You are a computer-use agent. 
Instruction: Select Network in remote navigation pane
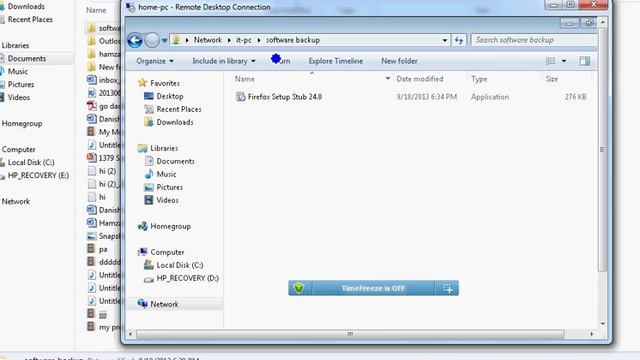[x=164, y=304]
